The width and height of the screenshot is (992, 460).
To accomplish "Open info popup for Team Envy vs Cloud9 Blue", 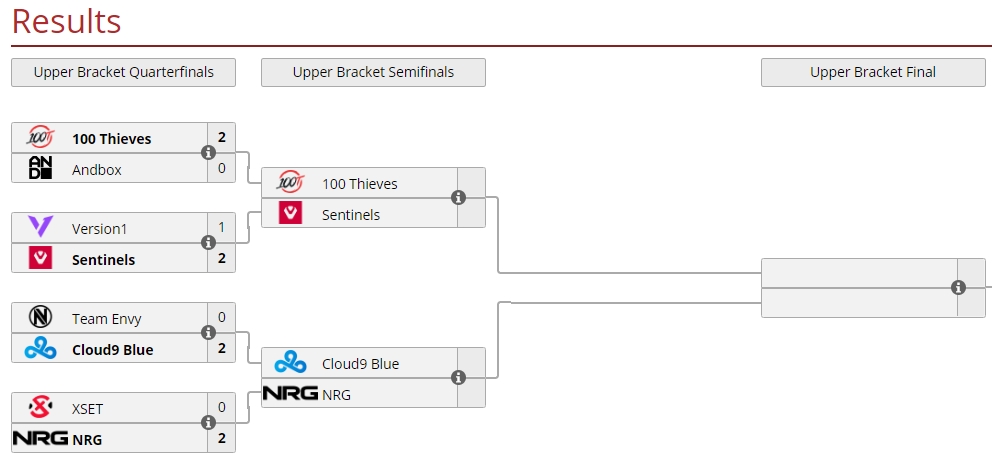I will (208, 333).
